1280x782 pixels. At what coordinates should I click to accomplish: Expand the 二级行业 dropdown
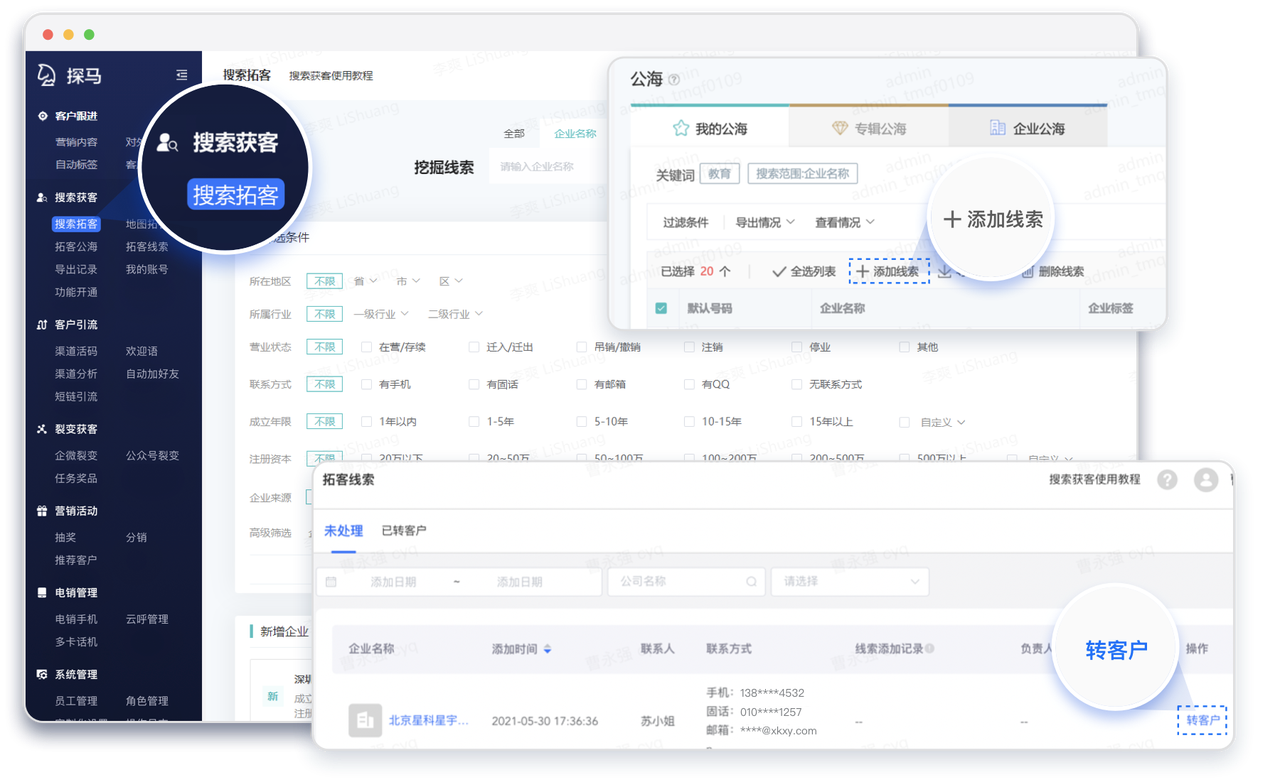(x=456, y=314)
